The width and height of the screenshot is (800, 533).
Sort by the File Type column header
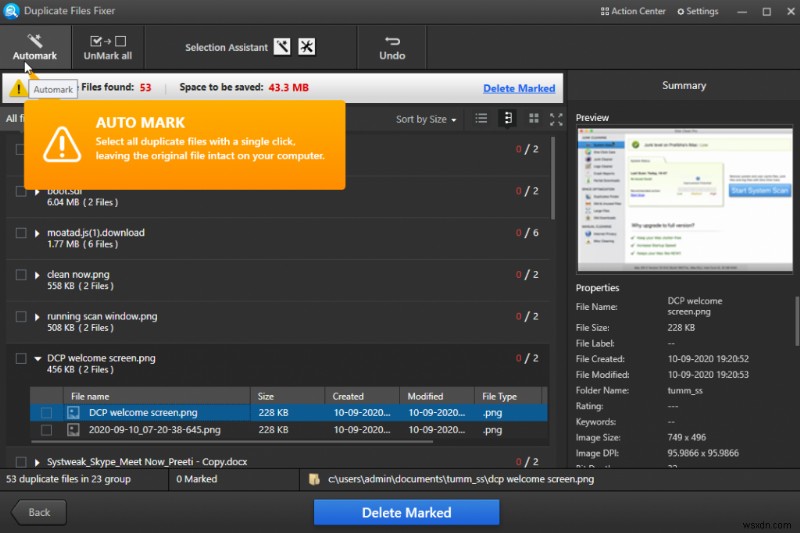tap(508, 396)
